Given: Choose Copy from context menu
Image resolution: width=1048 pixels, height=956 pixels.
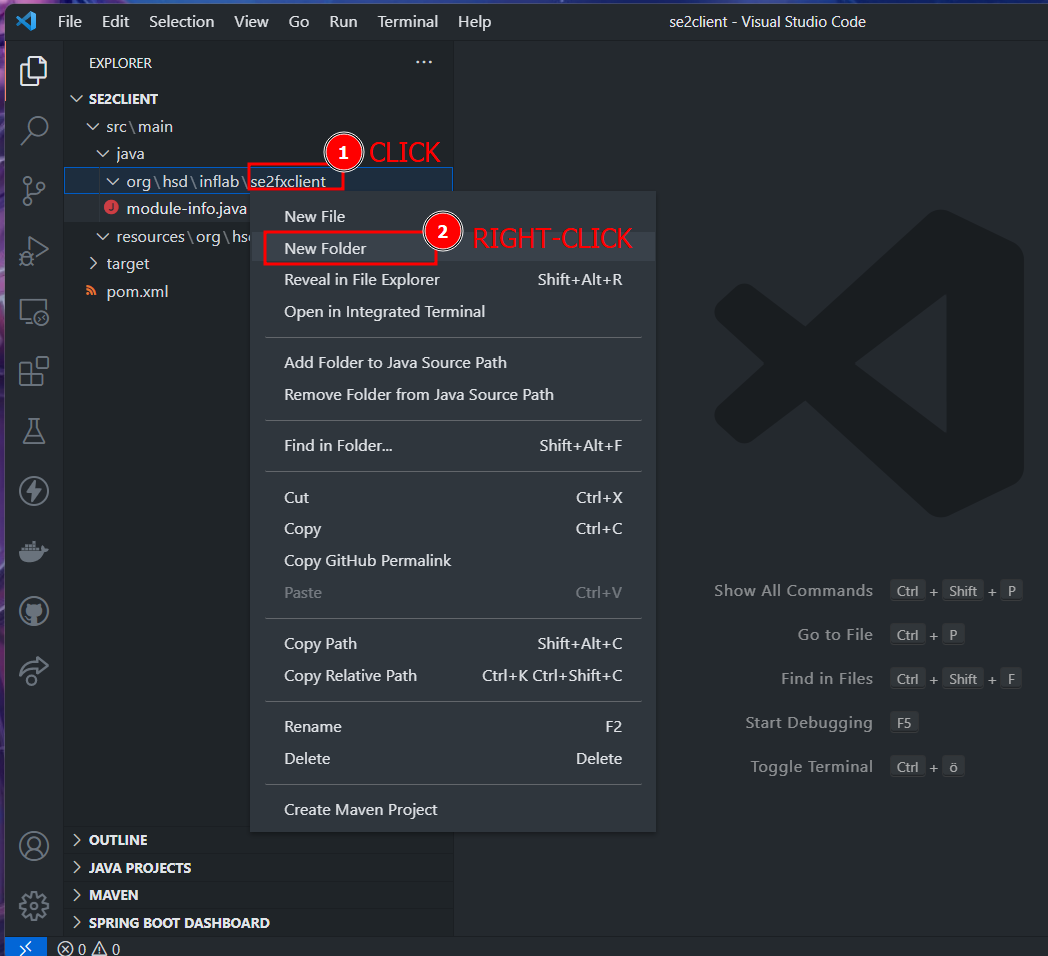Looking at the screenshot, I should tap(452, 529).
